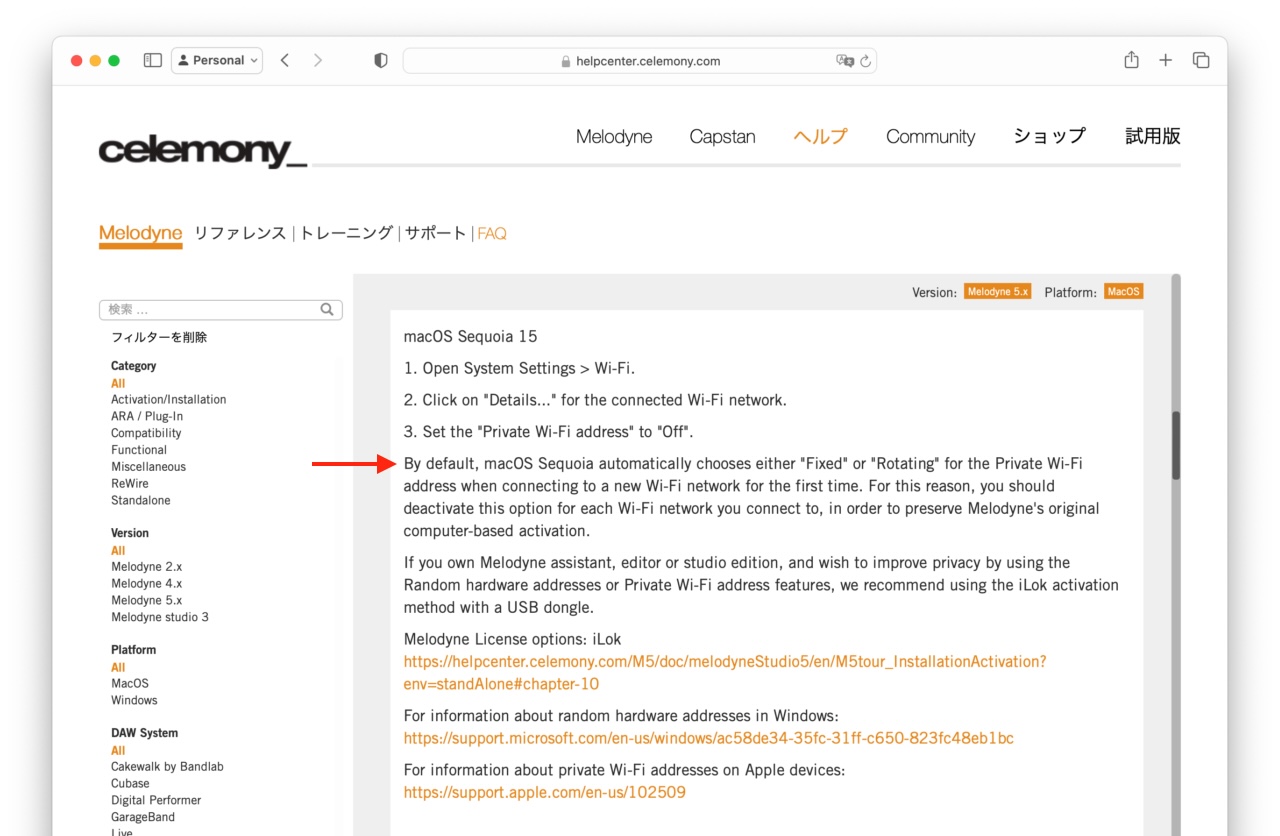Open the support.microsoft.com link

[x=709, y=739]
